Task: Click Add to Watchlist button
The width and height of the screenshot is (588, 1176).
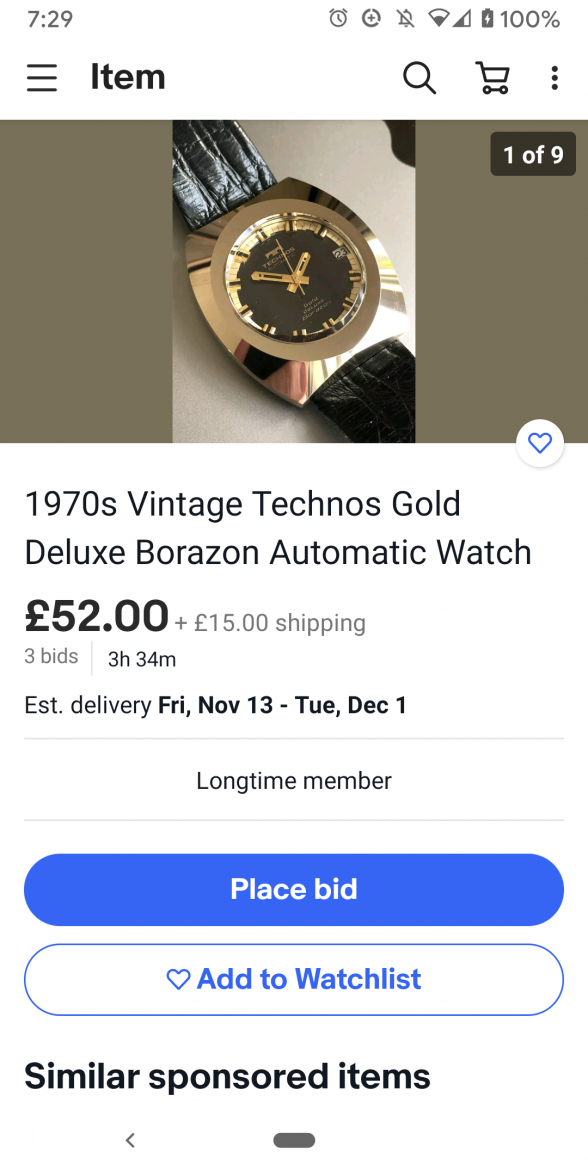Action: tap(294, 980)
